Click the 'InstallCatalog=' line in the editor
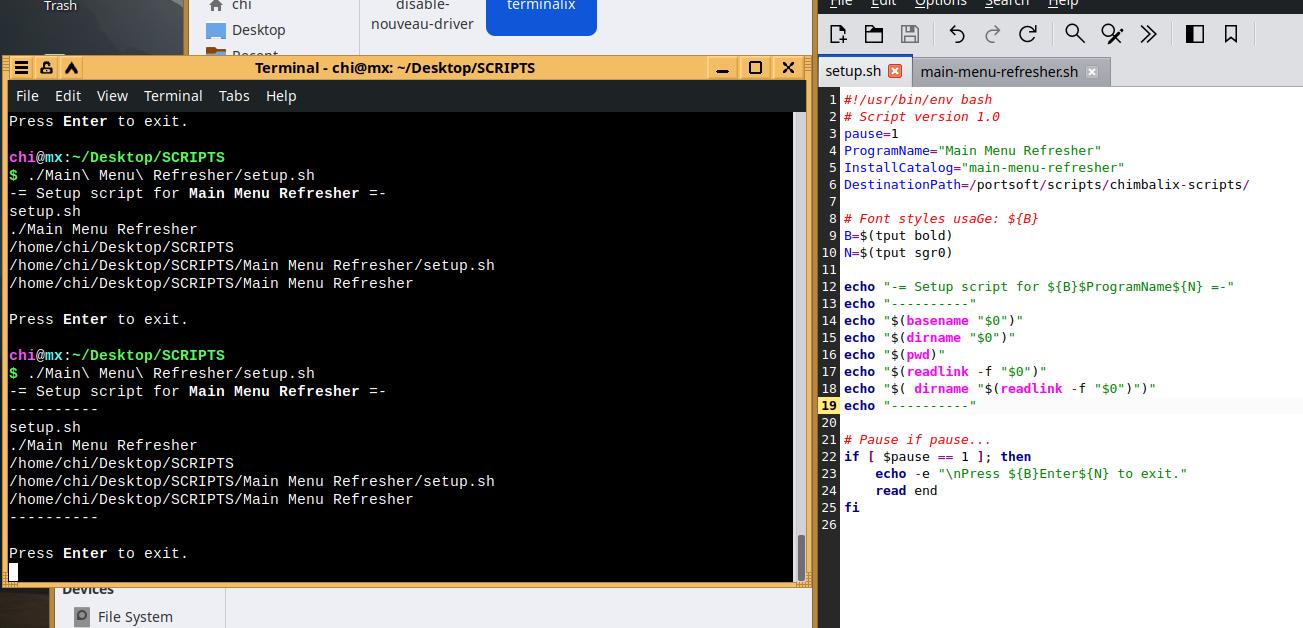This screenshot has height=628, width=1303. pos(984,167)
